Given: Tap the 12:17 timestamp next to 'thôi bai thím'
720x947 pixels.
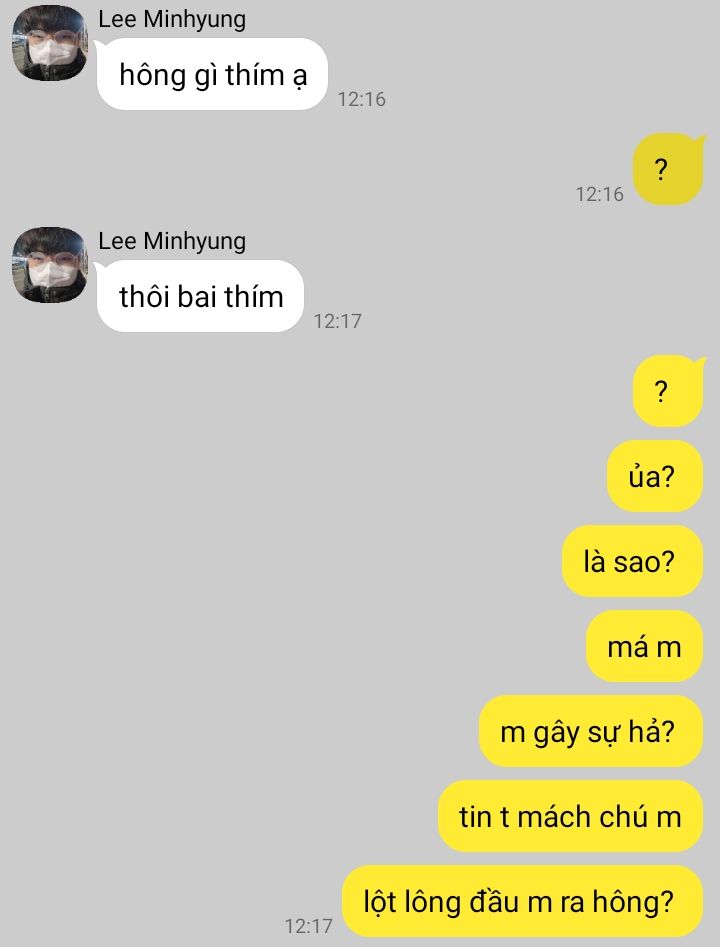Looking at the screenshot, I should 337,321.
